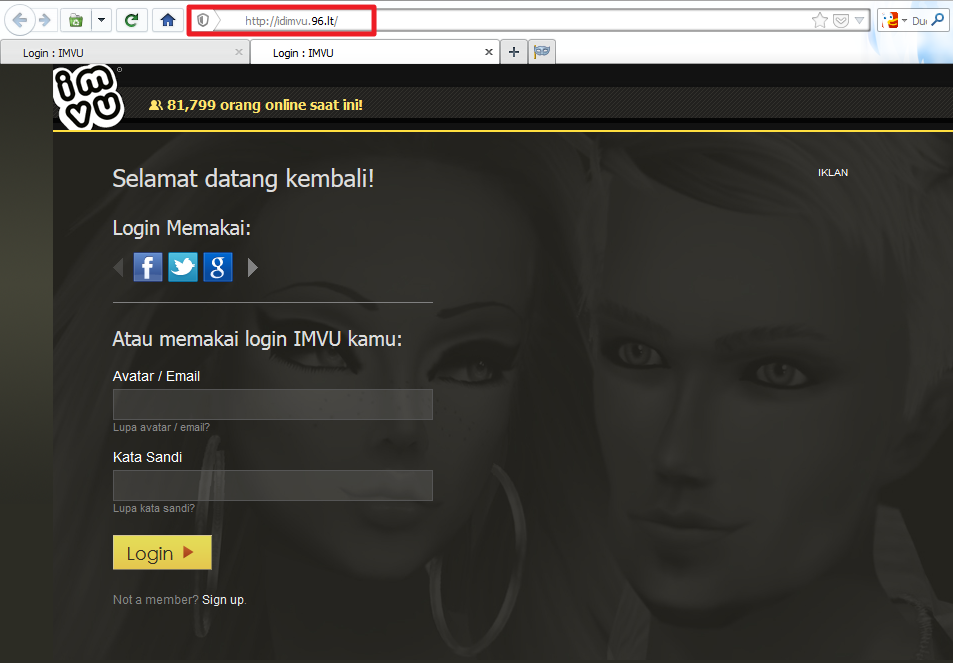Open the green folder toolbar icon
This screenshot has height=663, width=953.
coord(76,21)
